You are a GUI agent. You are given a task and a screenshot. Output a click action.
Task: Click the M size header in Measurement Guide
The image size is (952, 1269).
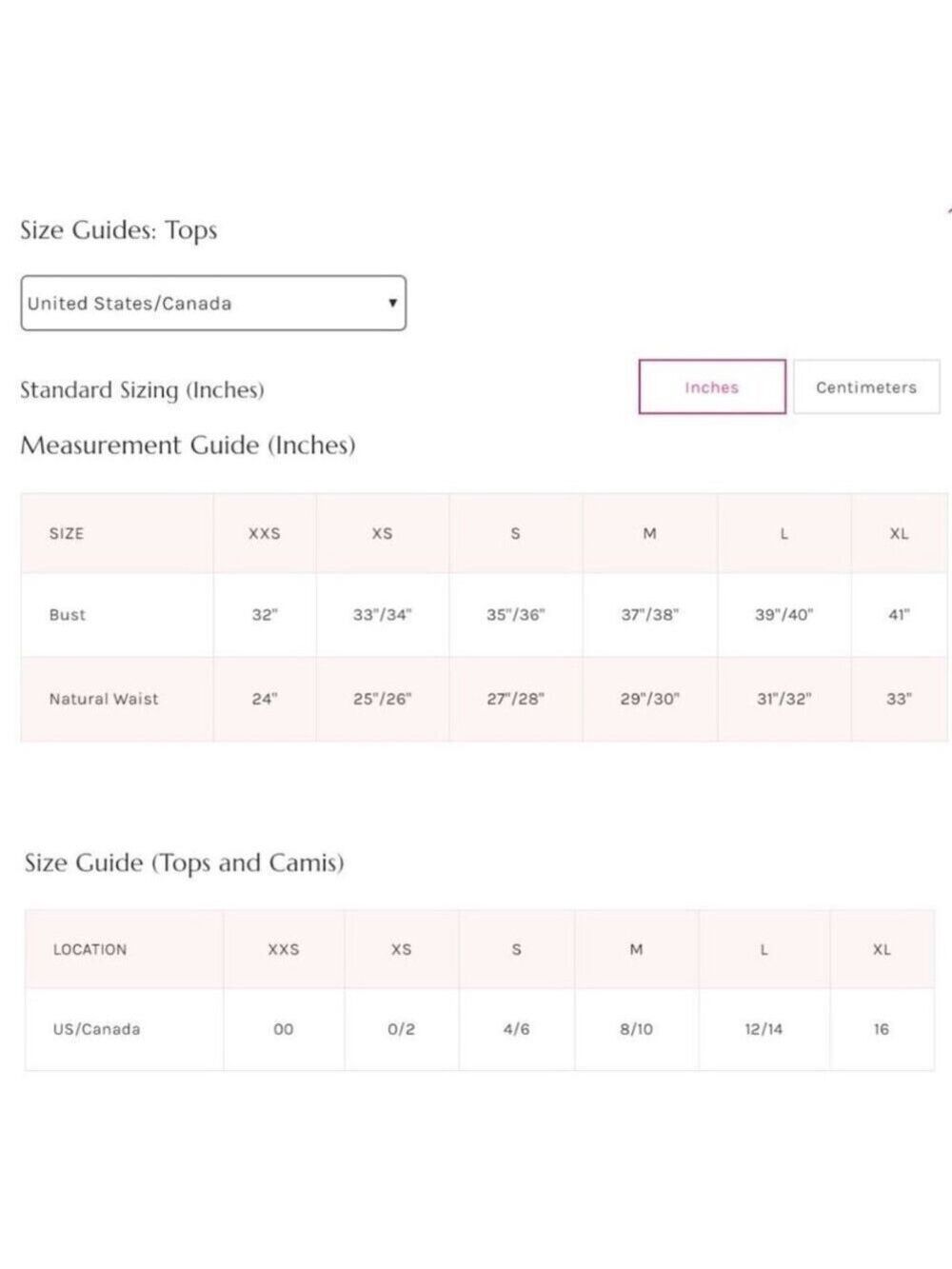(649, 533)
